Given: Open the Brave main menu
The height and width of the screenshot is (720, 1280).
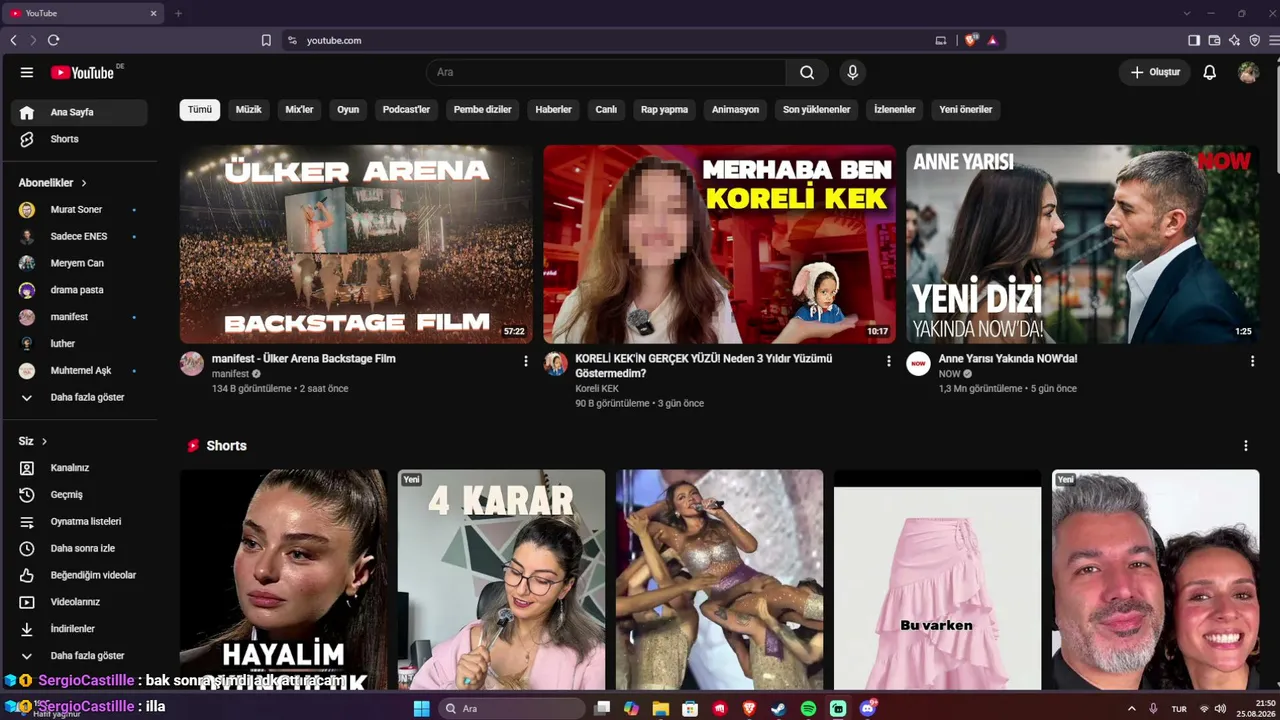Looking at the screenshot, I should [x=1273, y=40].
